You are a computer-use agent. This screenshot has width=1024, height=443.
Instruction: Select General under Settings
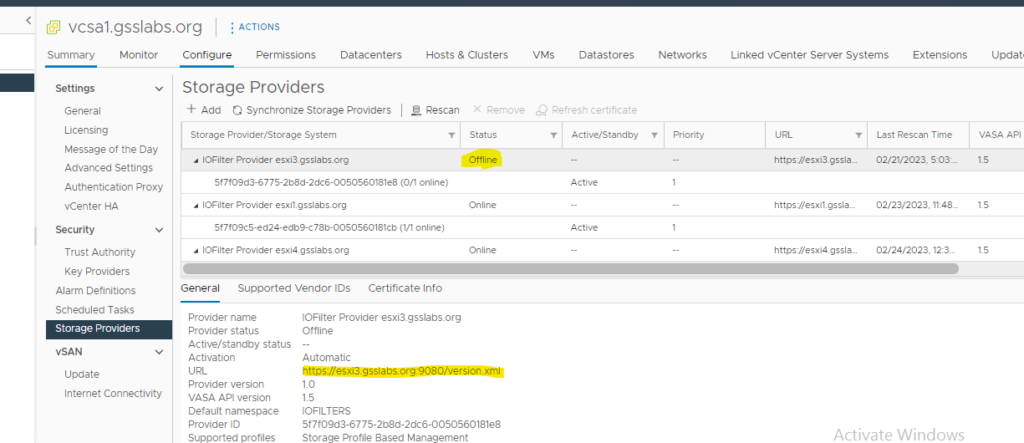(x=82, y=111)
